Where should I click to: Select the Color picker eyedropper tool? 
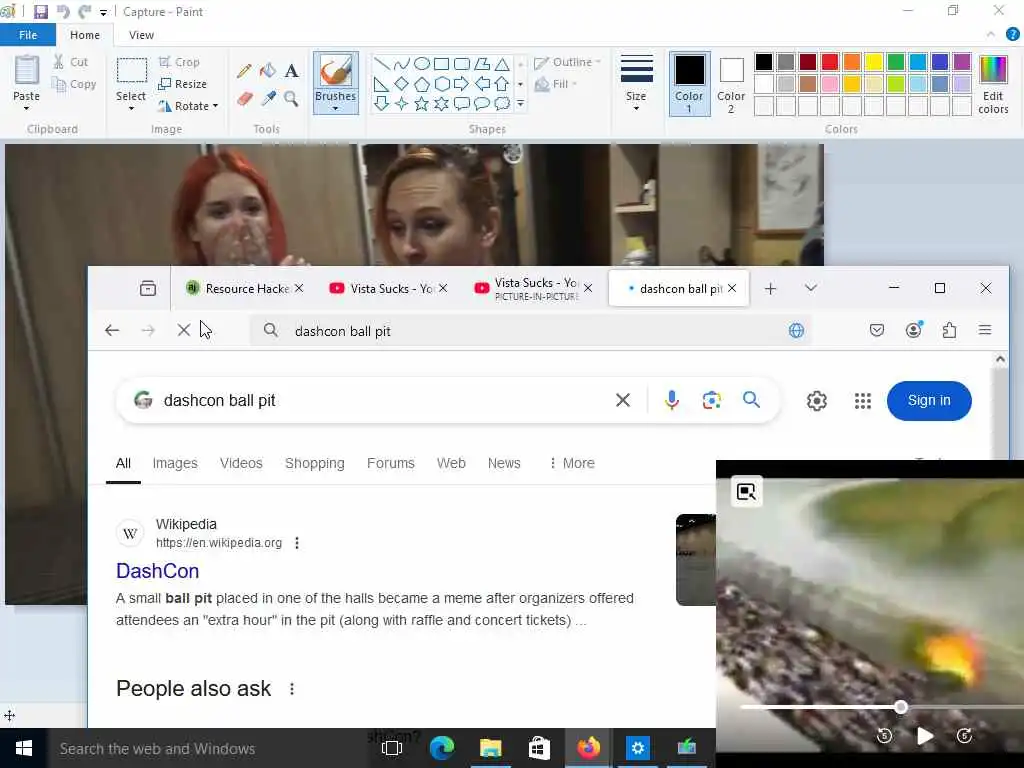click(268, 99)
